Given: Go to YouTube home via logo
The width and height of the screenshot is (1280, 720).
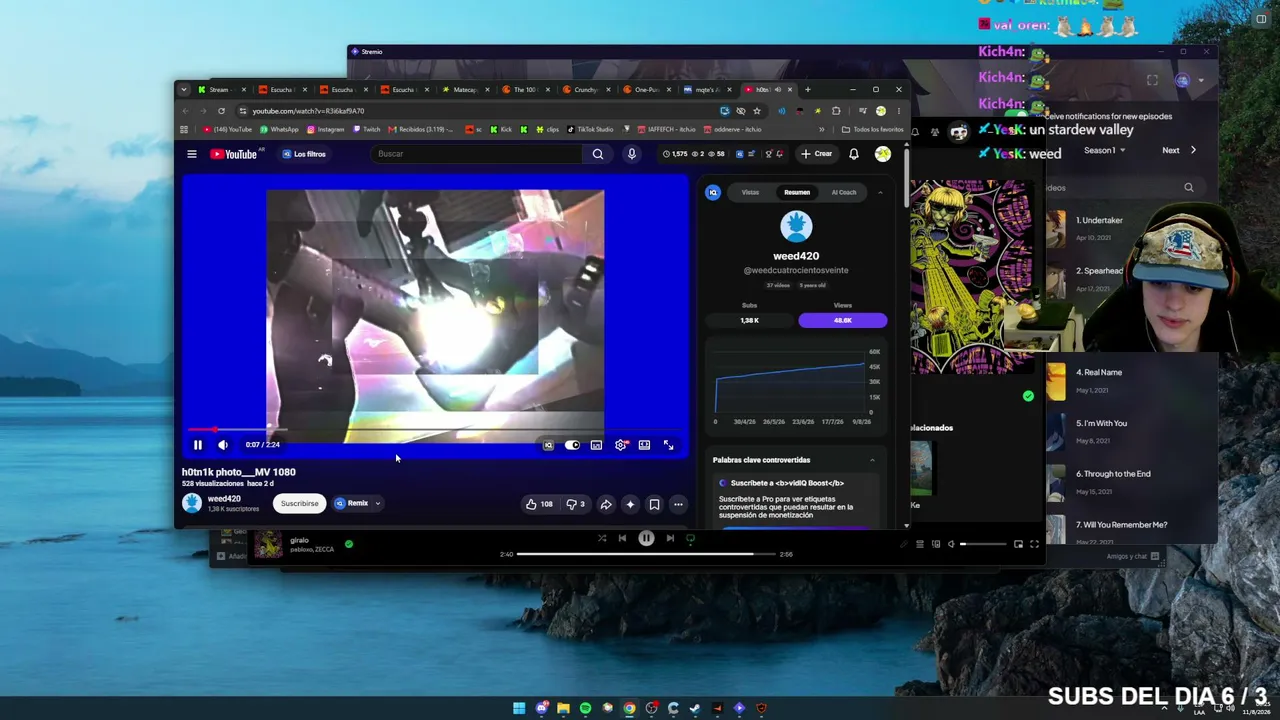Looking at the screenshot, I should (x=235, y=154).
